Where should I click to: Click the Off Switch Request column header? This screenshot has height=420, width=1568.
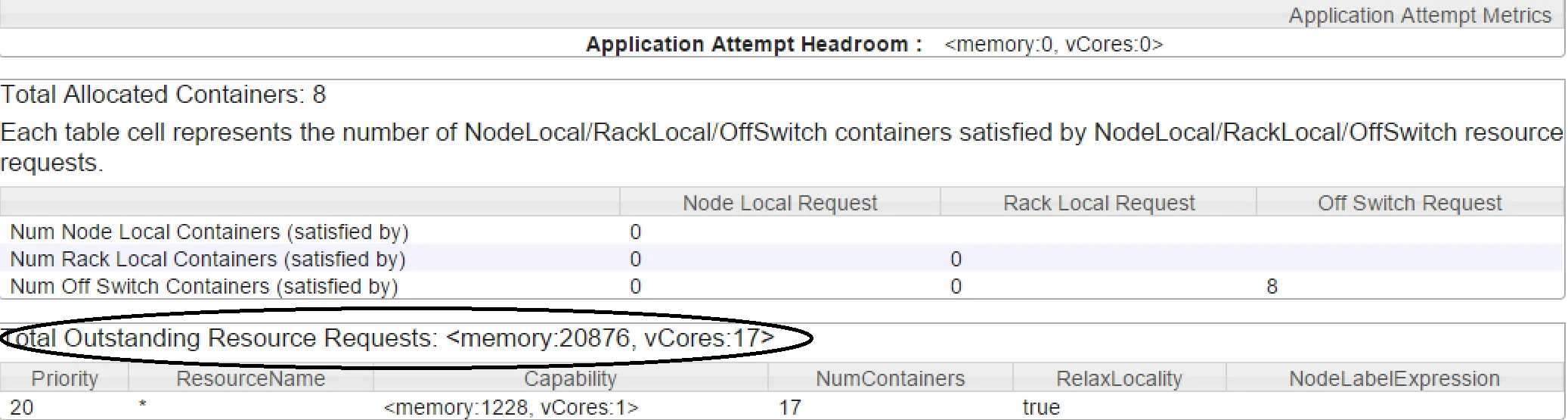point(1409,203)
